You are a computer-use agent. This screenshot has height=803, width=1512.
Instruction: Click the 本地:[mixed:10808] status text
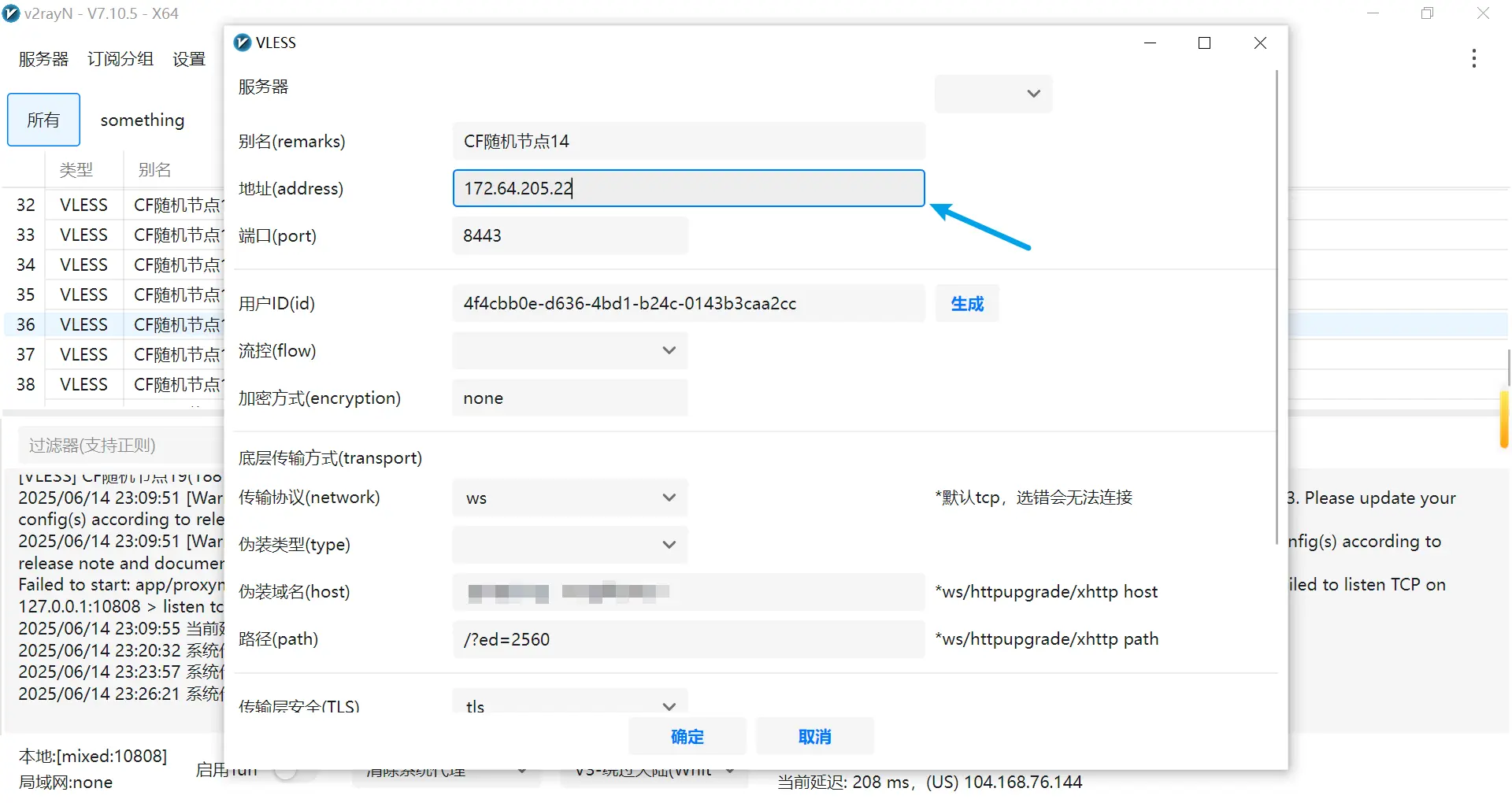[93, 756]
